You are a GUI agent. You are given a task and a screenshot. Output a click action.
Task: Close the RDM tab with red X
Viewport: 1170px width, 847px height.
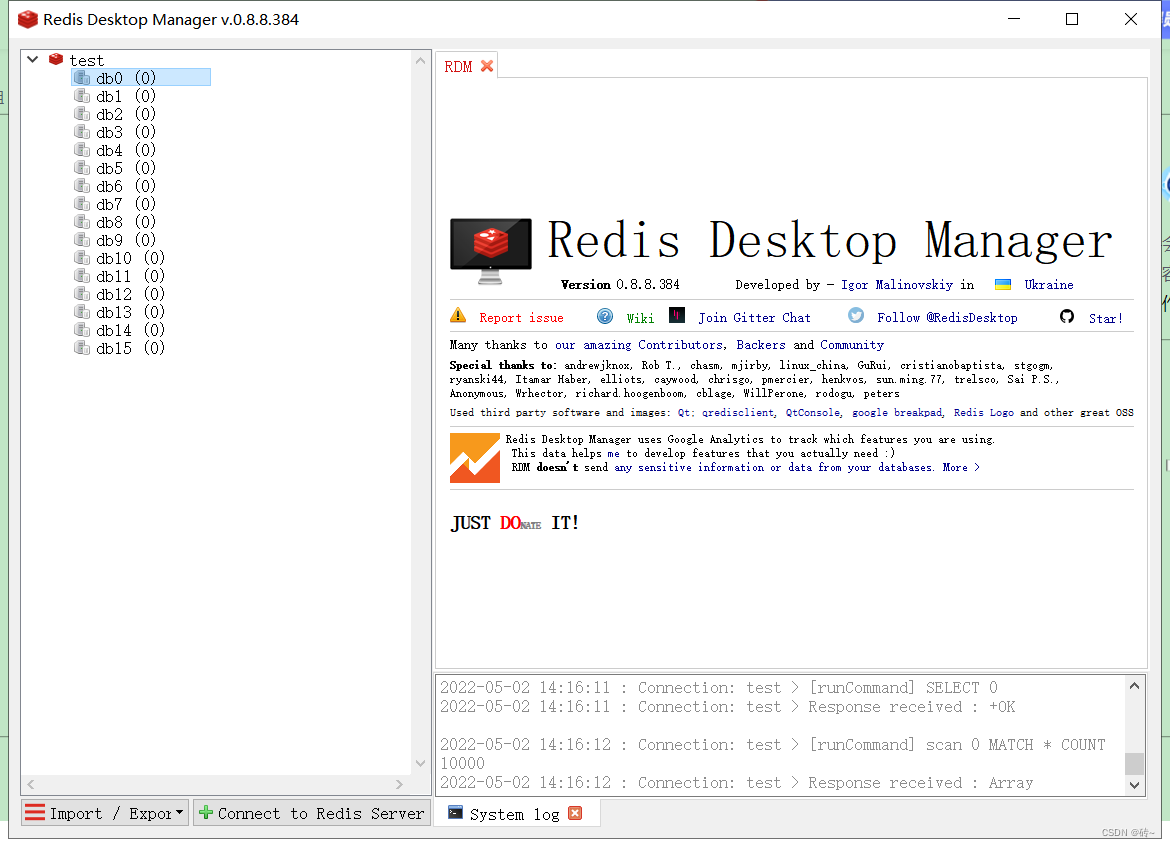(x=487, y=66)
